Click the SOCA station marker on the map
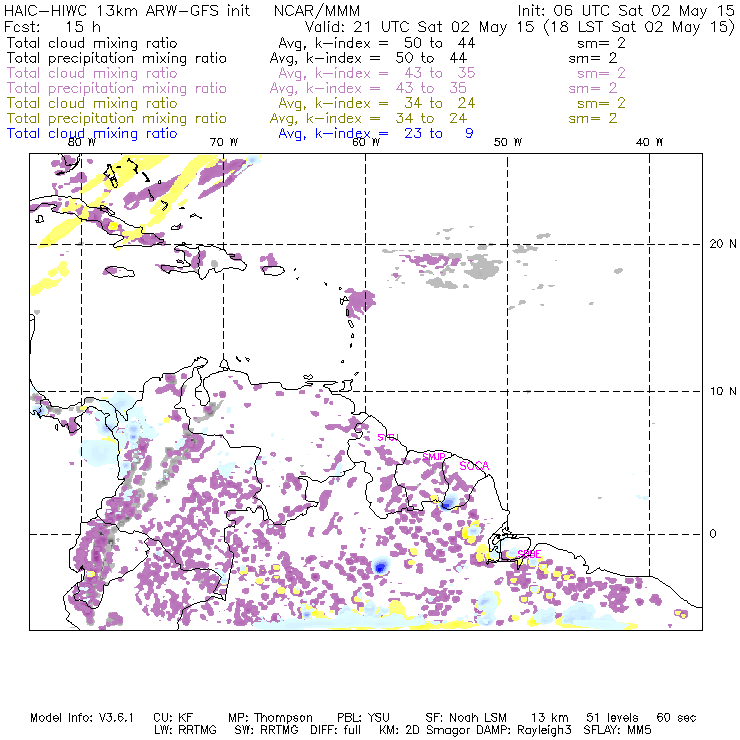740x740 pixels. pyautogui.click(x=474, y=466)
